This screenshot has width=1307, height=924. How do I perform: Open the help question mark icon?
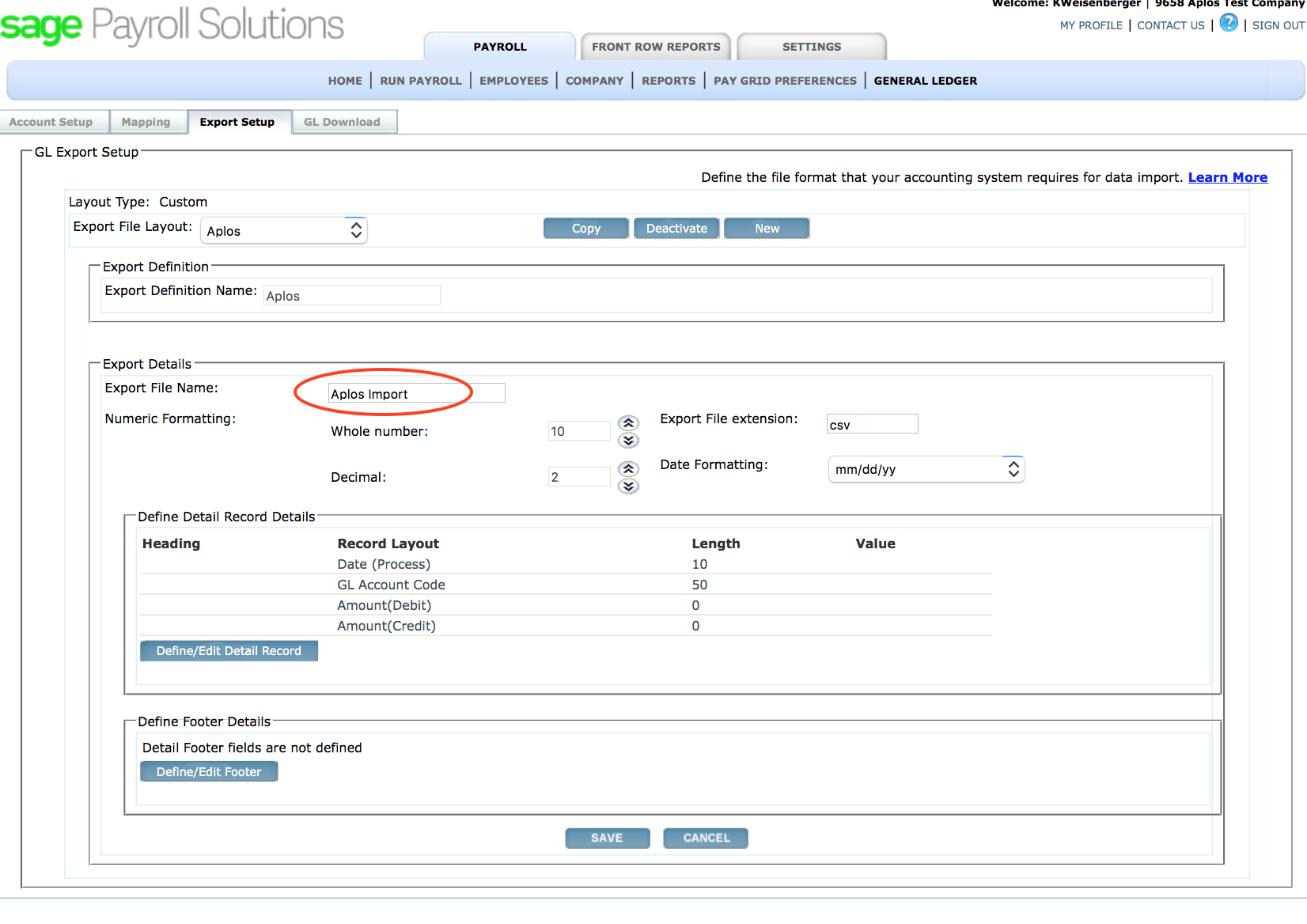point(1228,23)
